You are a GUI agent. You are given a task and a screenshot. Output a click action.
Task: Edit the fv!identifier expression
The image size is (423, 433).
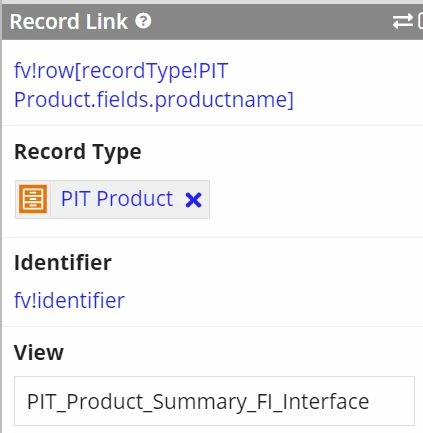[x=69, y=300]
